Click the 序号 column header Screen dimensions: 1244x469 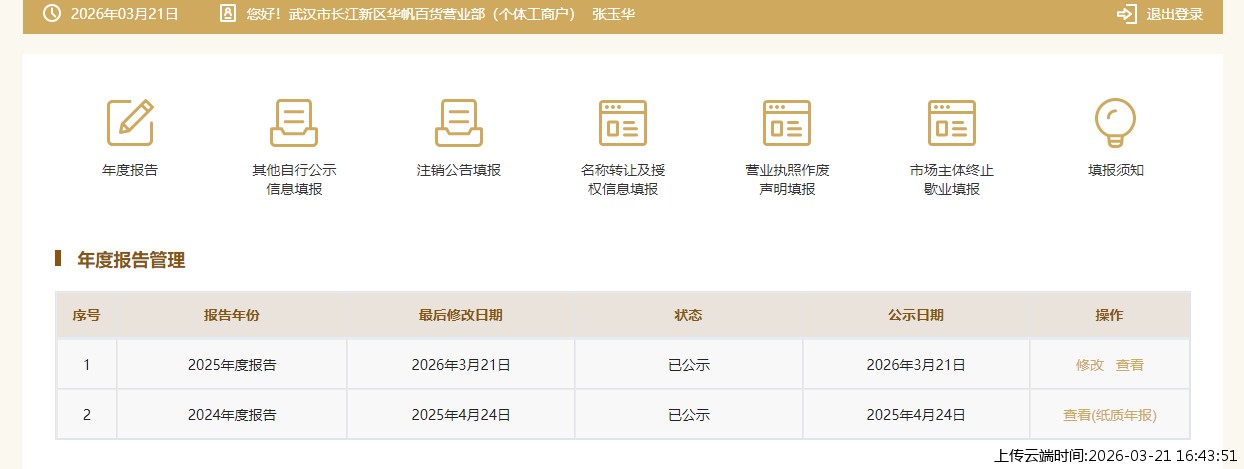[86, 315]
